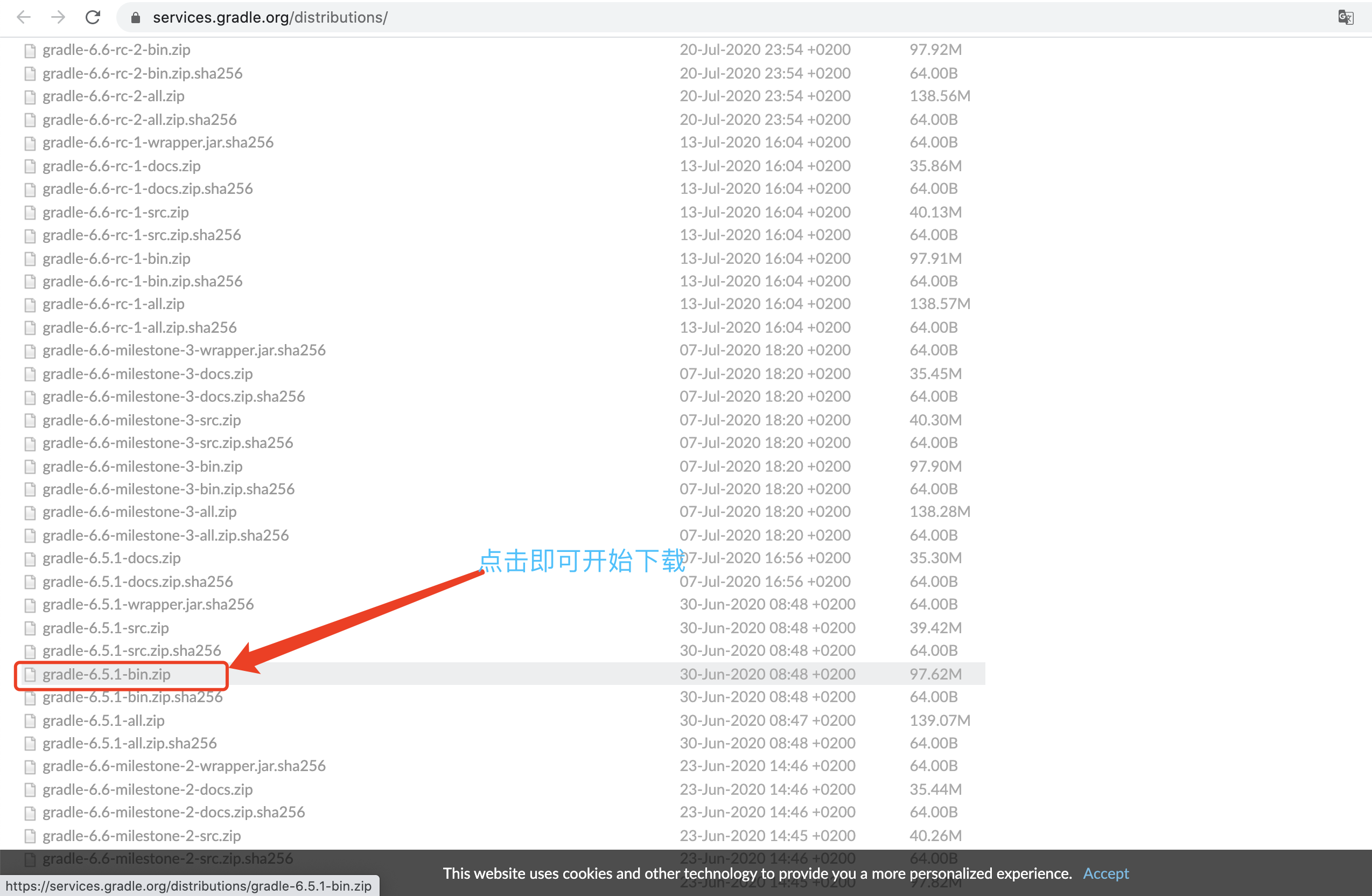View site info via the lock icon
Screen dimensions: 1372x896
(x=136, y=17)
